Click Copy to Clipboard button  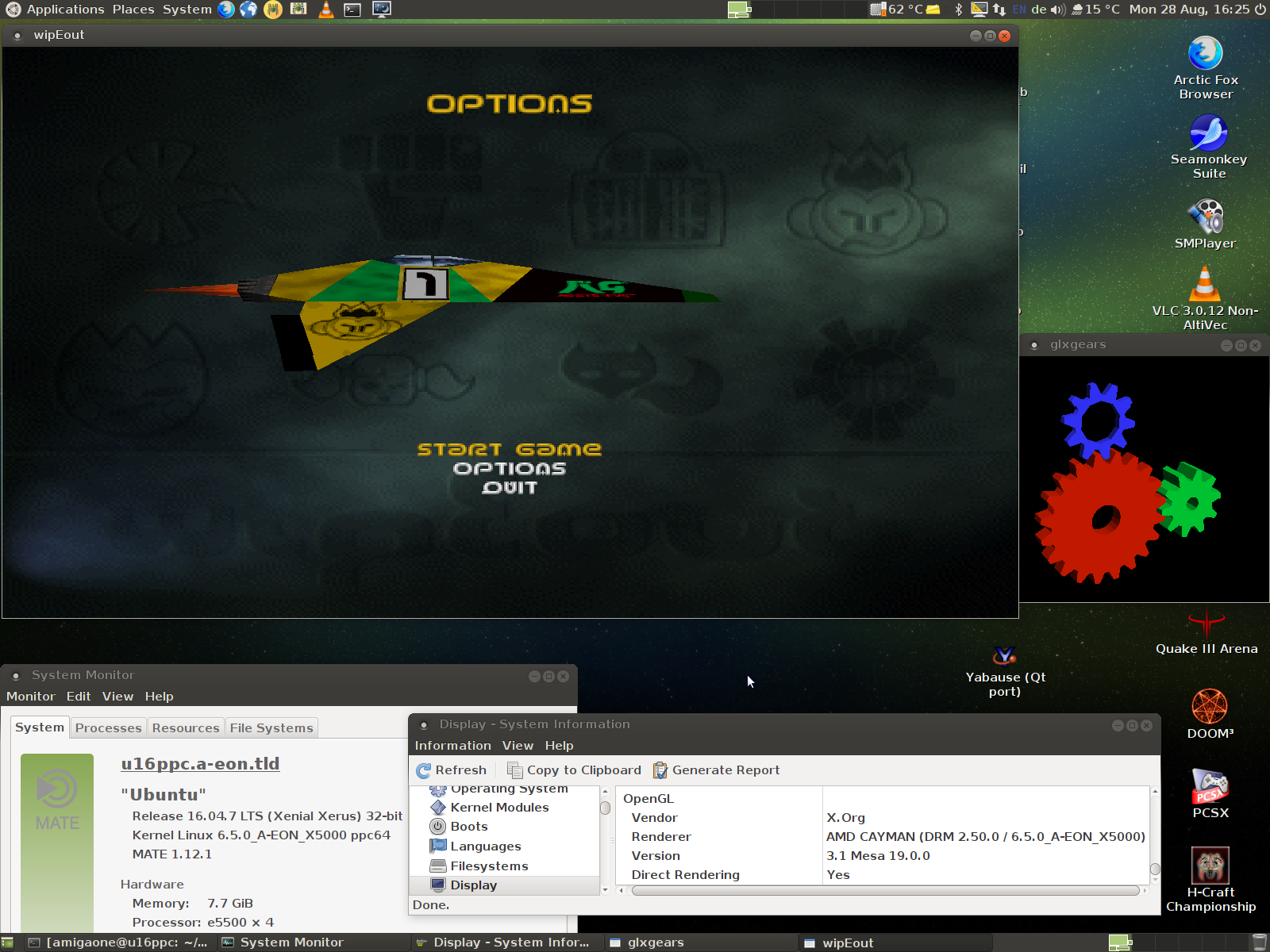574,770
